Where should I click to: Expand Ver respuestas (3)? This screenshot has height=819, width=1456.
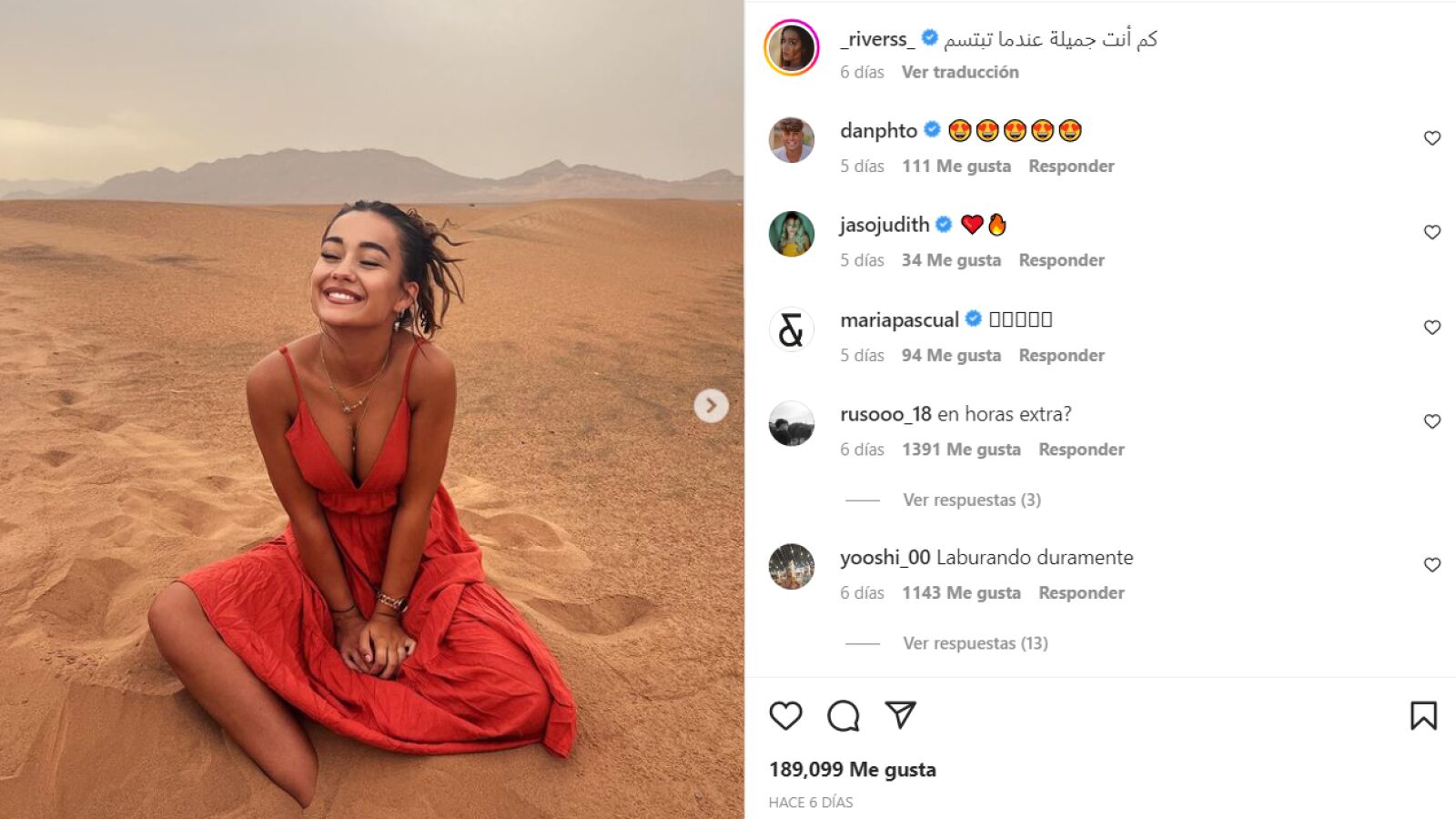click(972, 500)
